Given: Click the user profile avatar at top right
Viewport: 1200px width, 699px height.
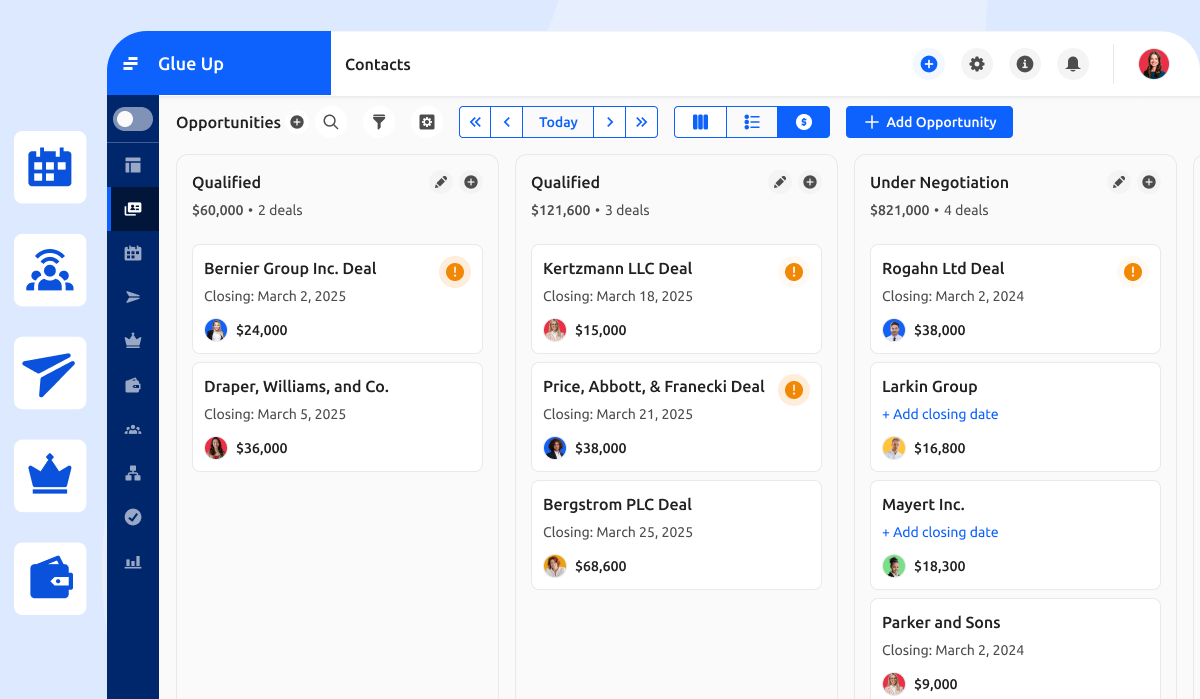Looking at the screenshot, I should pyautogui.click(x=1153, y=64).
